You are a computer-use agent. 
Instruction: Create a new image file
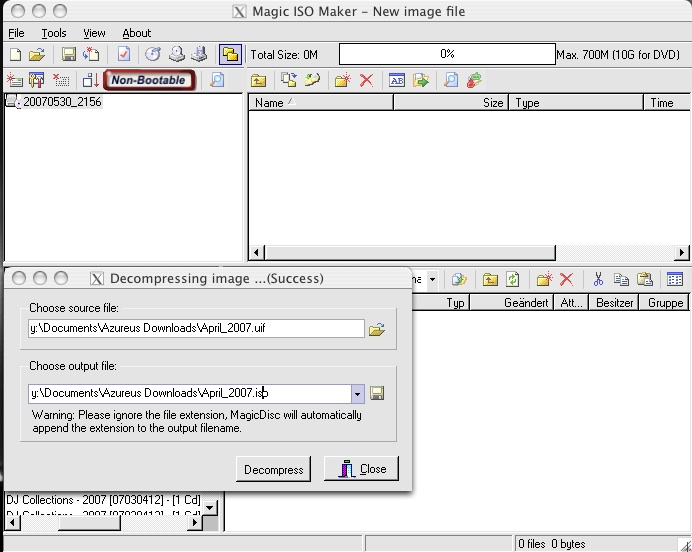point(15,54)
